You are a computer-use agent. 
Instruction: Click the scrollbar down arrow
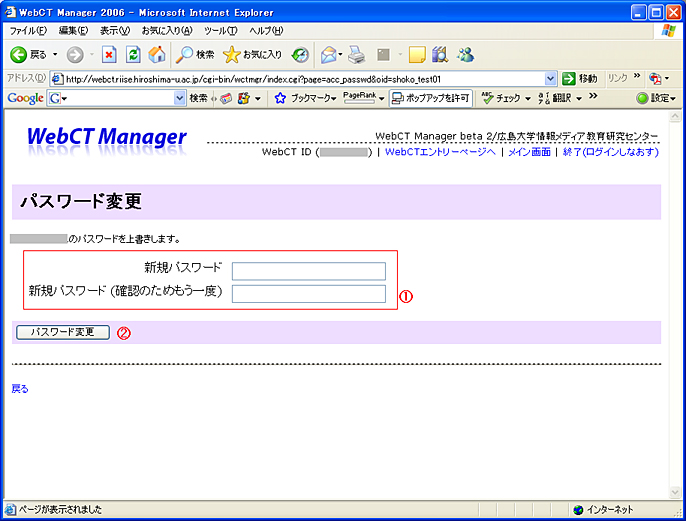pos(675,492)
